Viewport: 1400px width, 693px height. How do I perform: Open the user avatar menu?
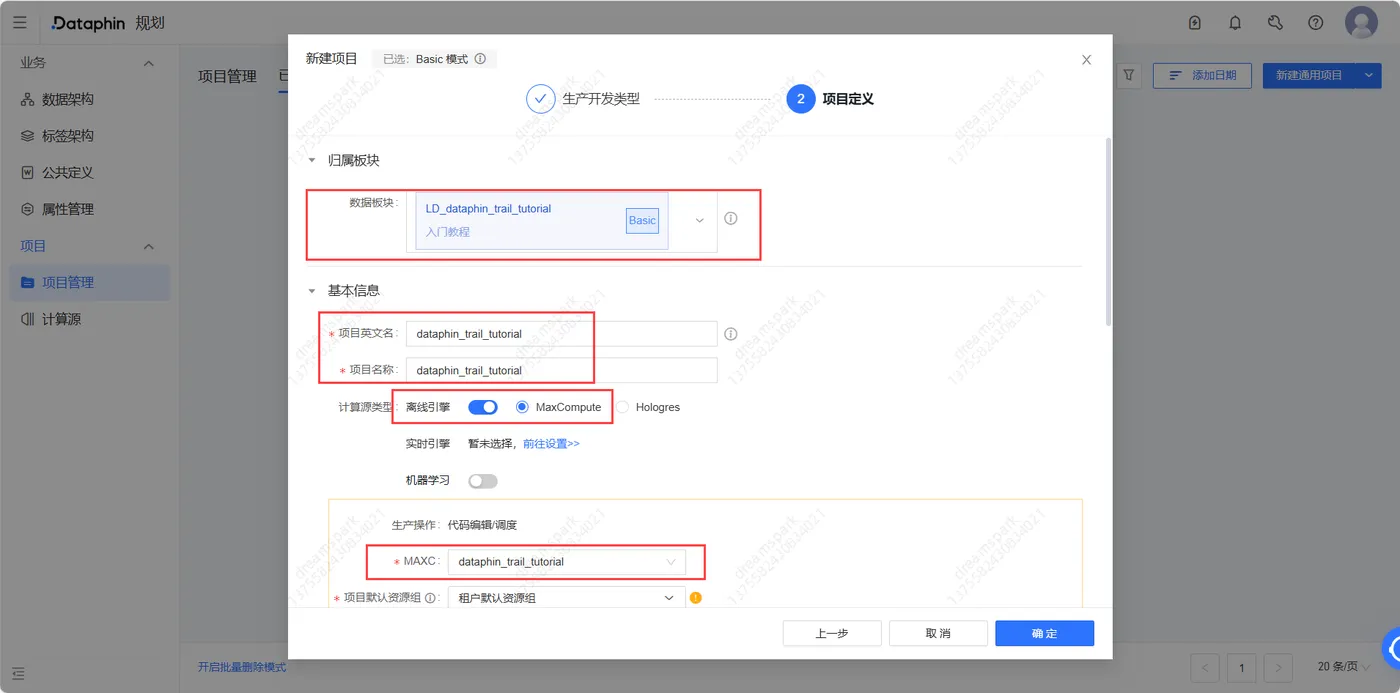click(x=1361, y=23)
